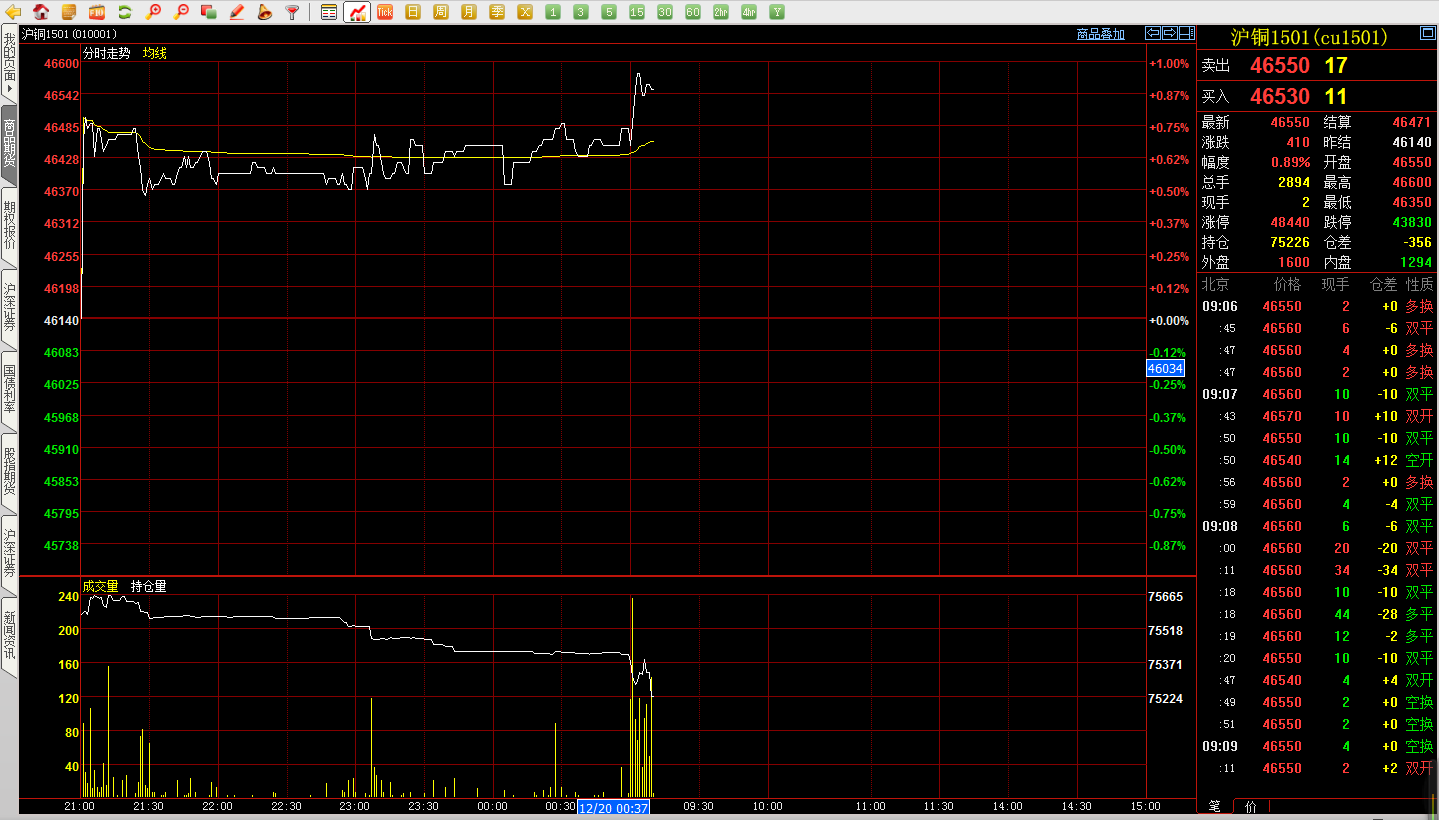
Task: Select the 15-minute period button
Action: (x=637, y=12)
